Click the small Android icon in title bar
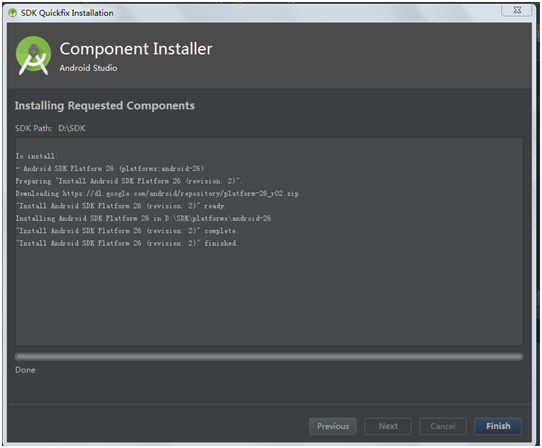The height and width of the screenshot is (448, 542). [12, 13]
